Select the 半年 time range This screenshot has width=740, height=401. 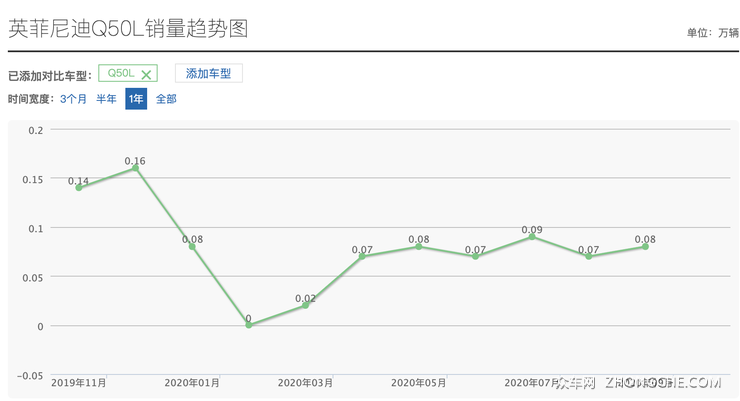pos(106,99)
